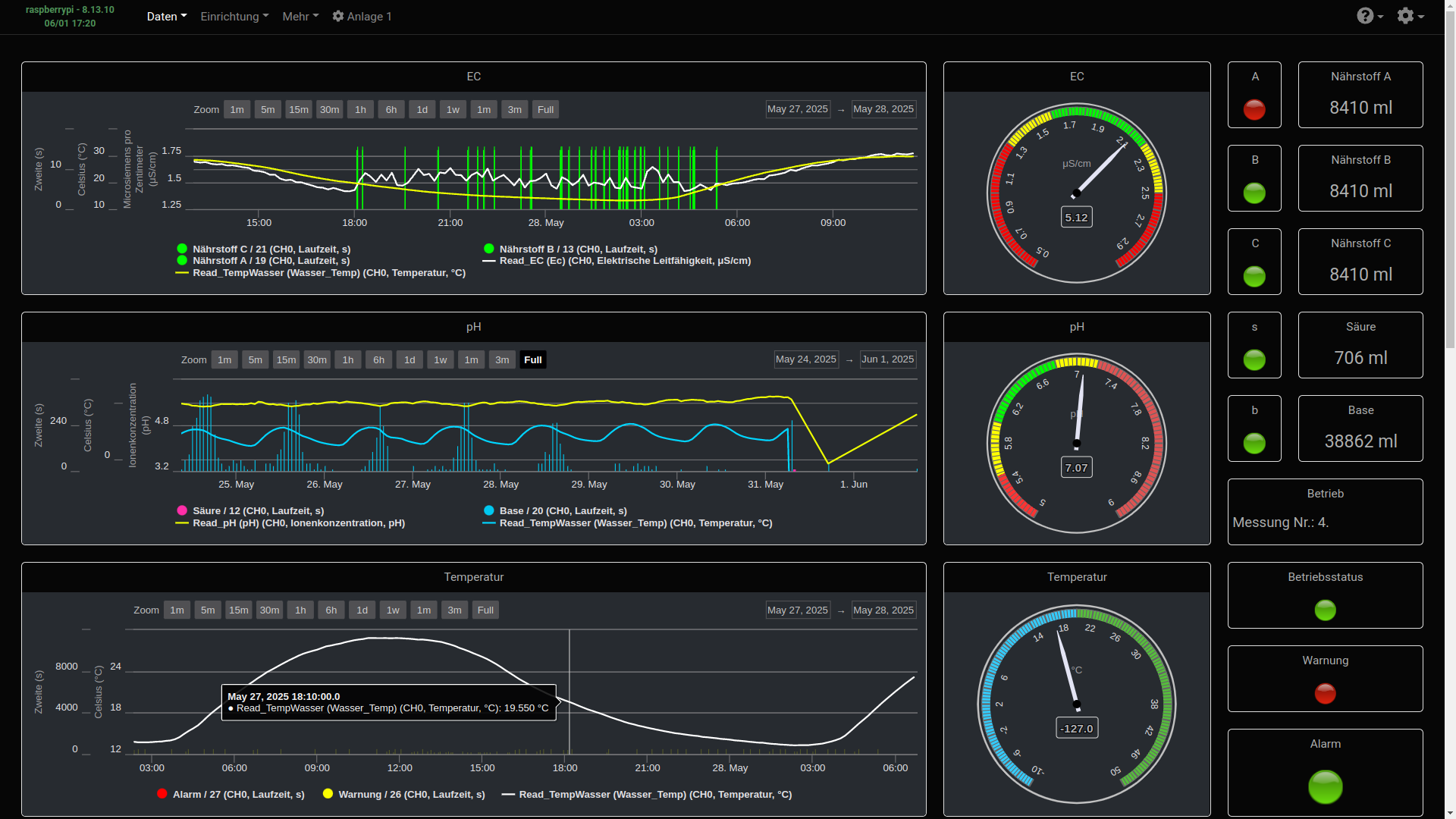This screenshot has width=1456, height=819.
Task: Toggle the Säure / 12 series in pH legend
Action: (x=250, y=511)
